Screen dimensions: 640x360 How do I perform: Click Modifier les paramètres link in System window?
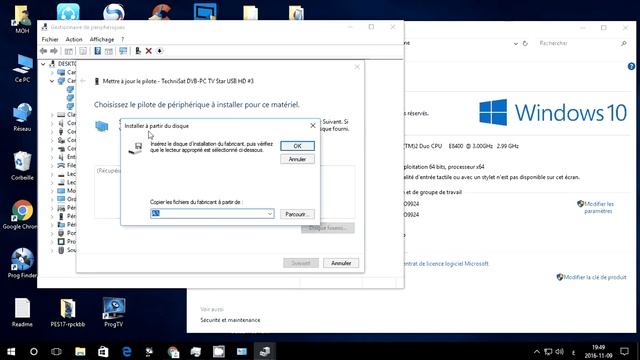click(598, 207)
